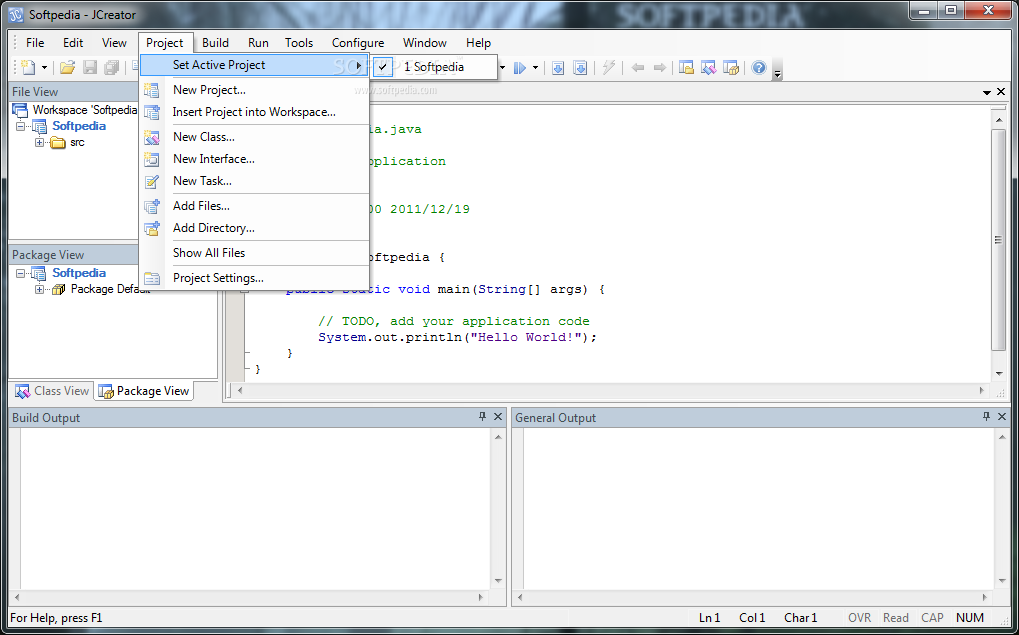
Task: Open the New file dropdown arrow
Action: click(44, 68)
